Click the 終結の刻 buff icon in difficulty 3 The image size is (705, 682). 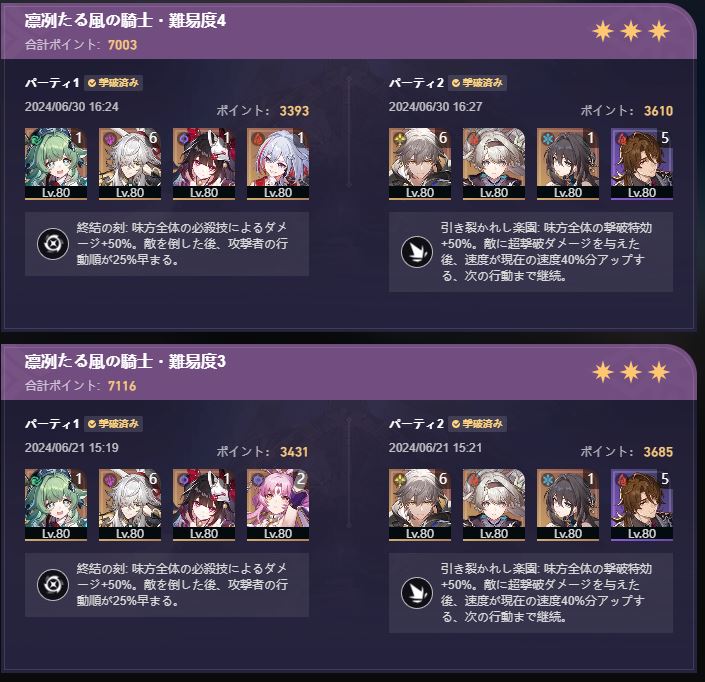[x=53, y=585]
